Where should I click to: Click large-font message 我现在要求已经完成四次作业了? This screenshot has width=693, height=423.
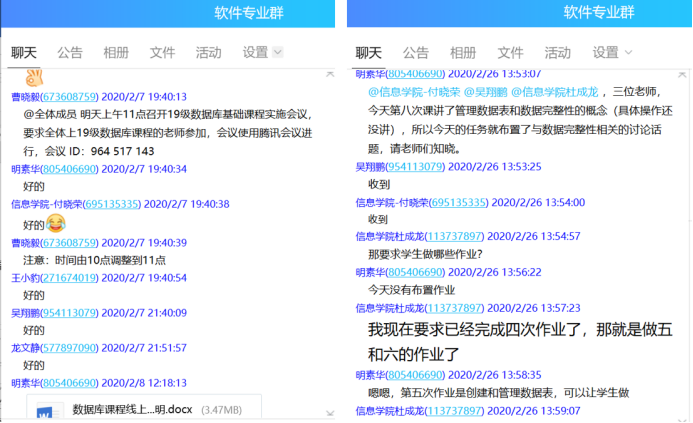coord(520,342)
